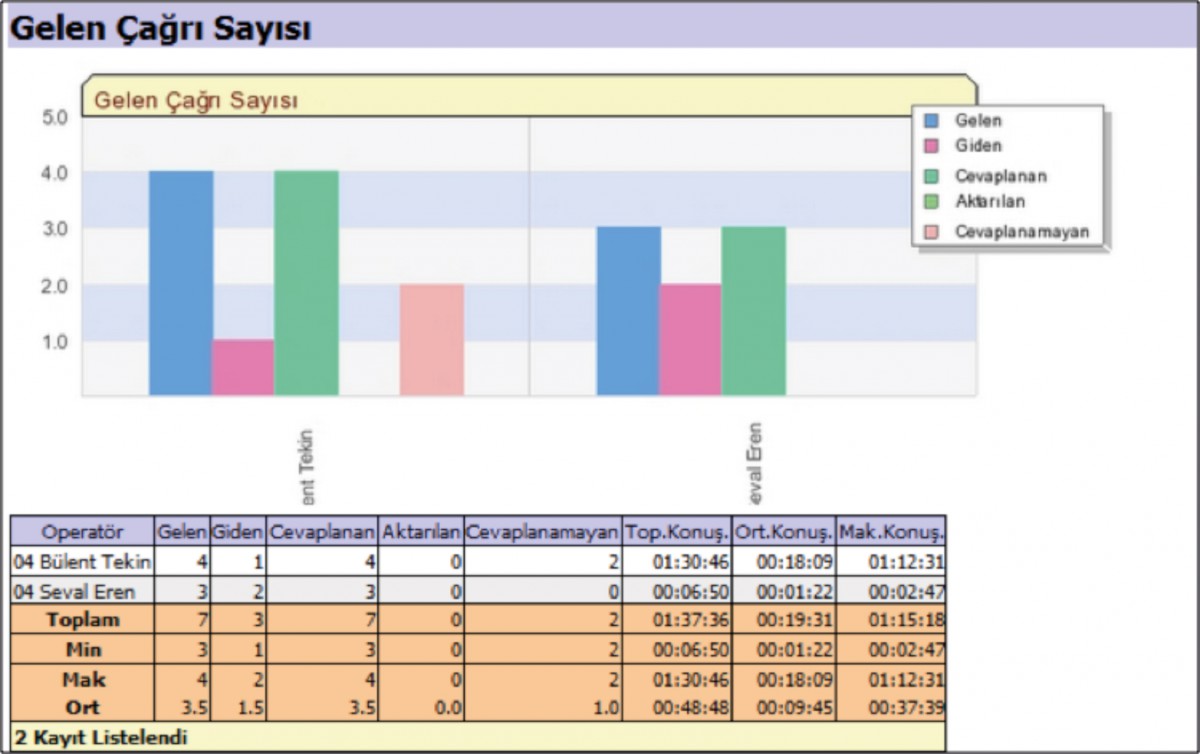Viewport: 1200px width, 754px height.
Task: Sort by the Giden column header
Action: 238,532
